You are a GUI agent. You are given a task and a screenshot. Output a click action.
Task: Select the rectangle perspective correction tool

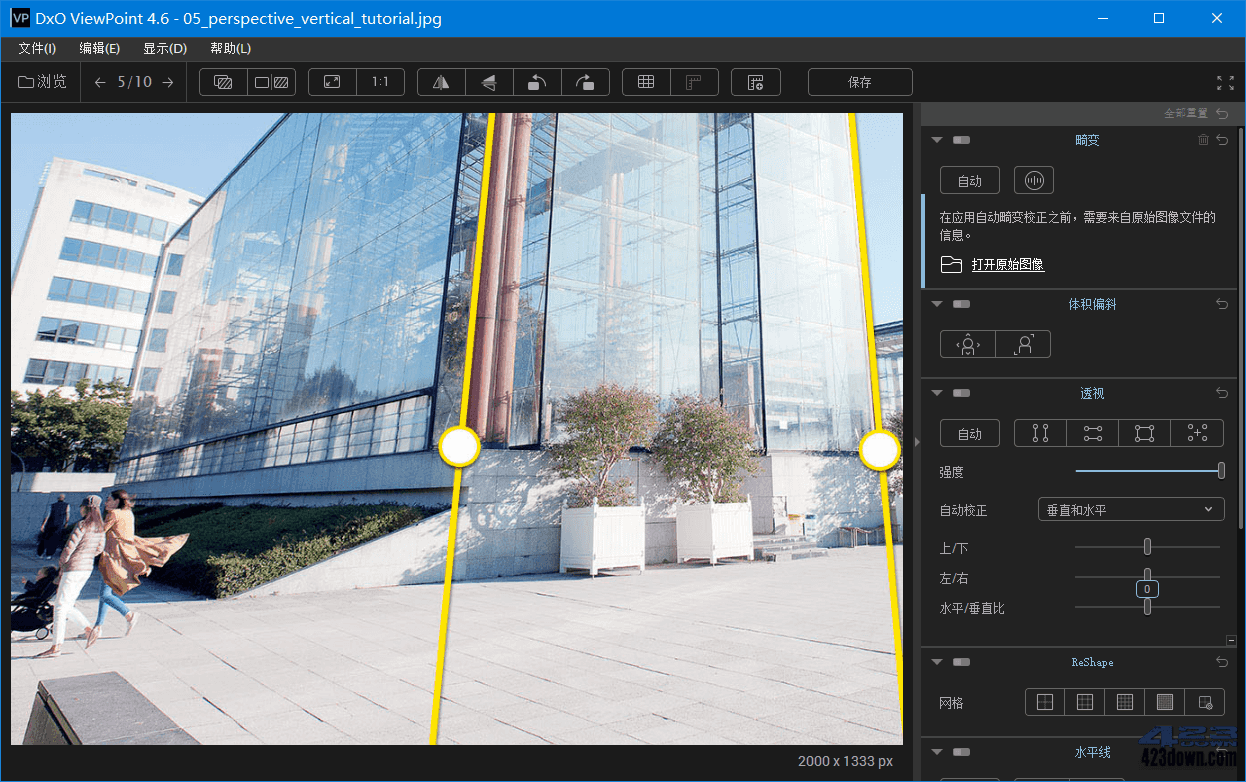[1144, 433]
